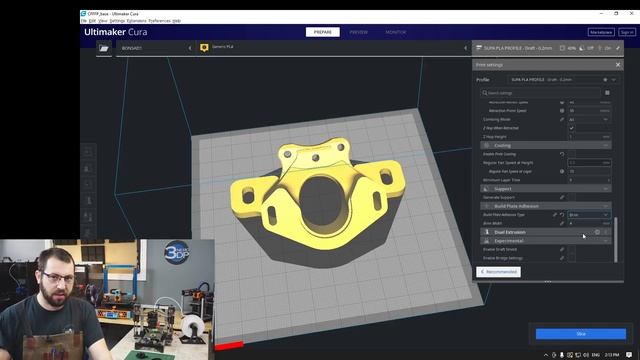Click reset arrow beside Build Plate Adhesion Type
The height and width of the screenshot is (360, 640).
(x=562, y=215)
